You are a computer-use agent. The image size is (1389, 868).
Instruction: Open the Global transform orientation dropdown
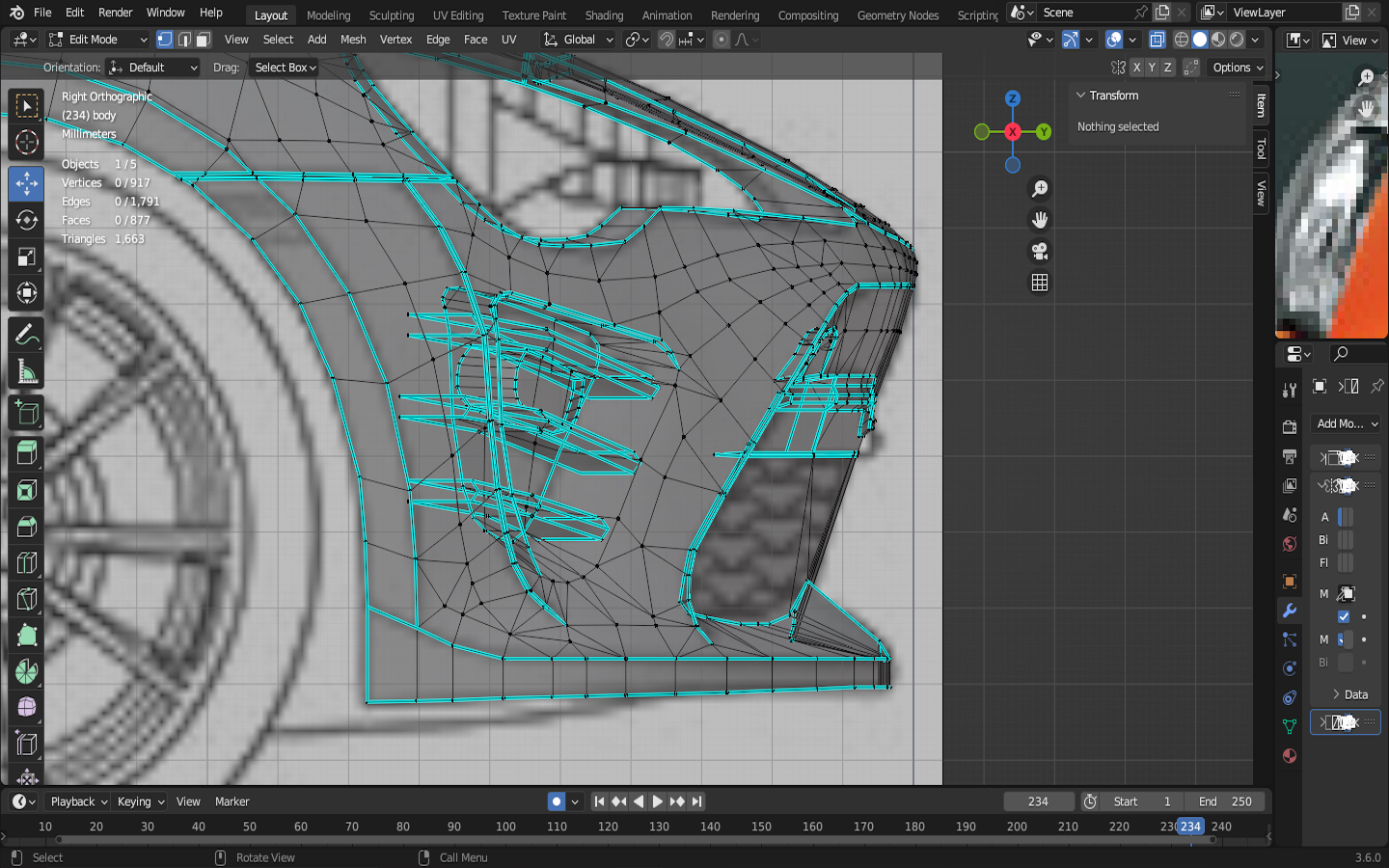pyautogui.click(x=579, y=40)
